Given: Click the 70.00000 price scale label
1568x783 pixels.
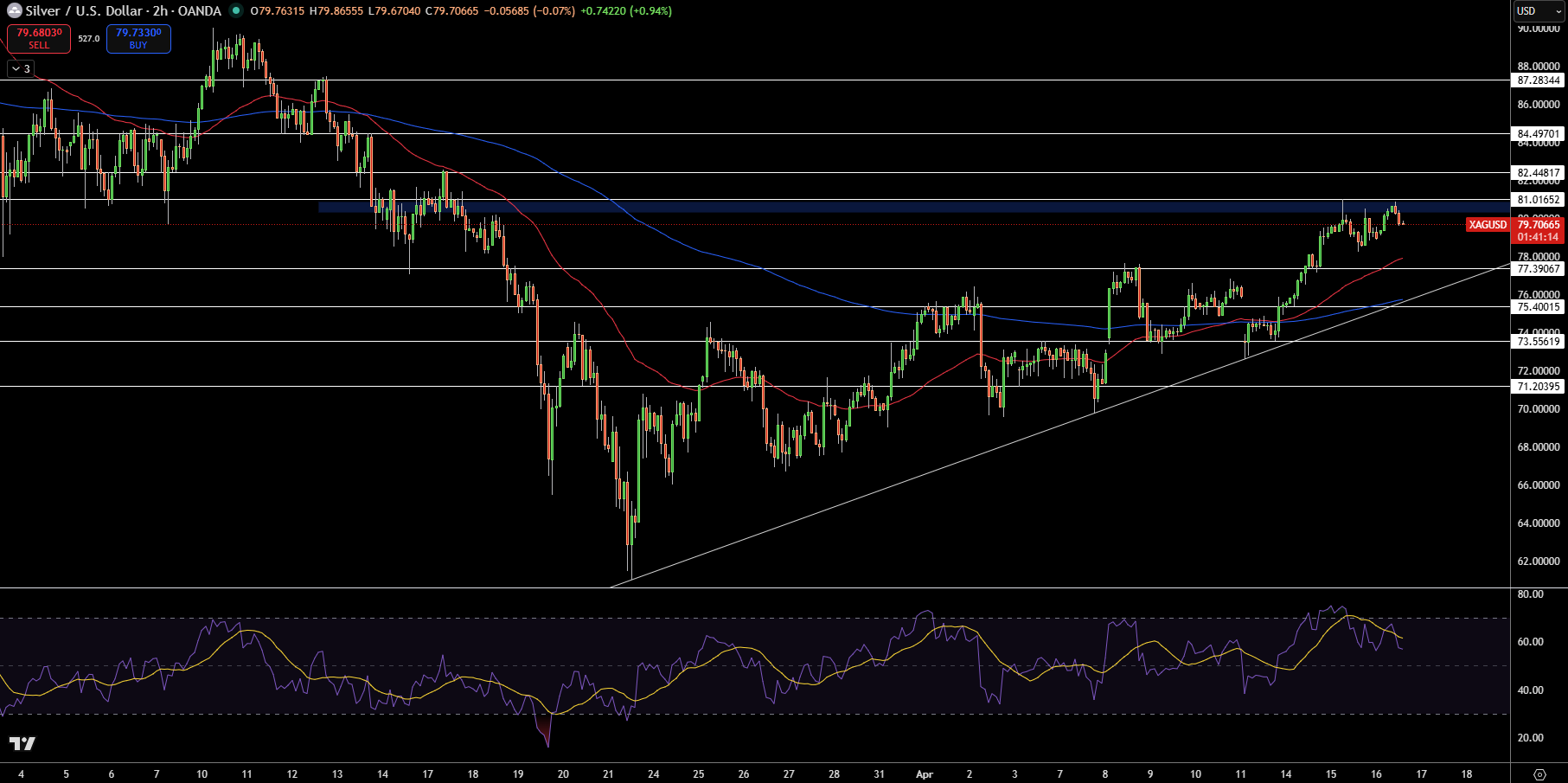Looking at the screenshot, I should pos(1539,409).
